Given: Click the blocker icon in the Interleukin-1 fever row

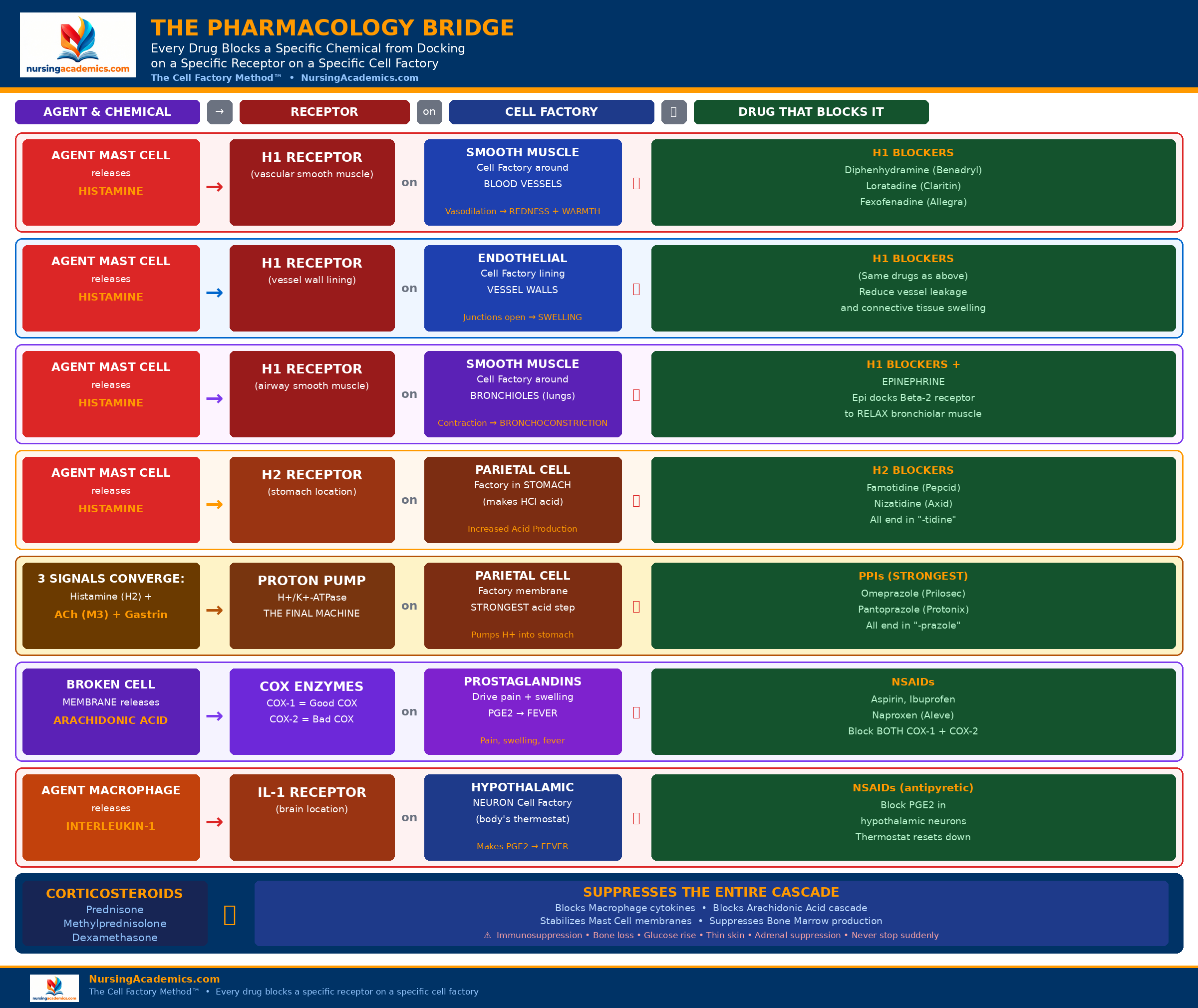Looking at the screenshot, I should (636, 818).
